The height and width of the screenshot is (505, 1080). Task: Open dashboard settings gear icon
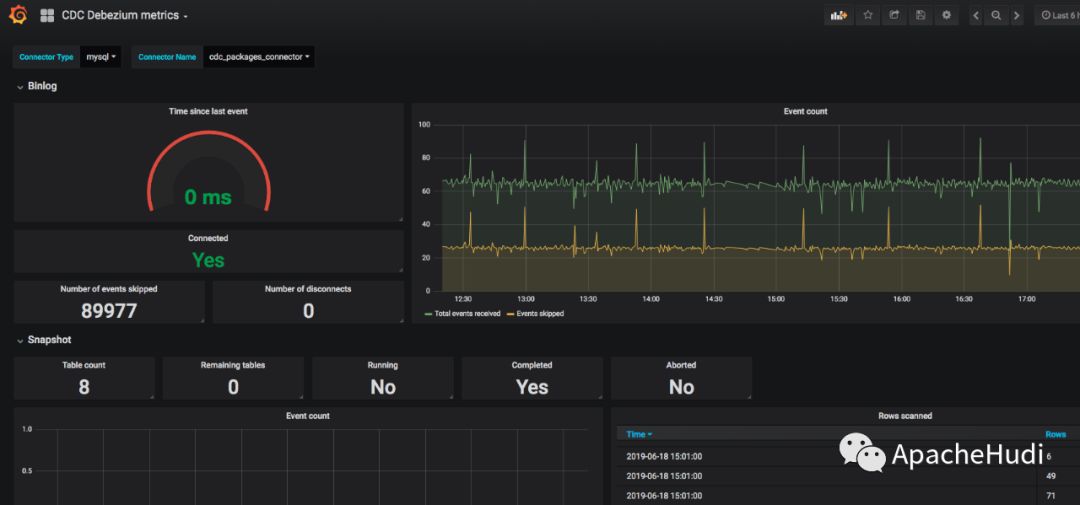click(x=946, y=15)
